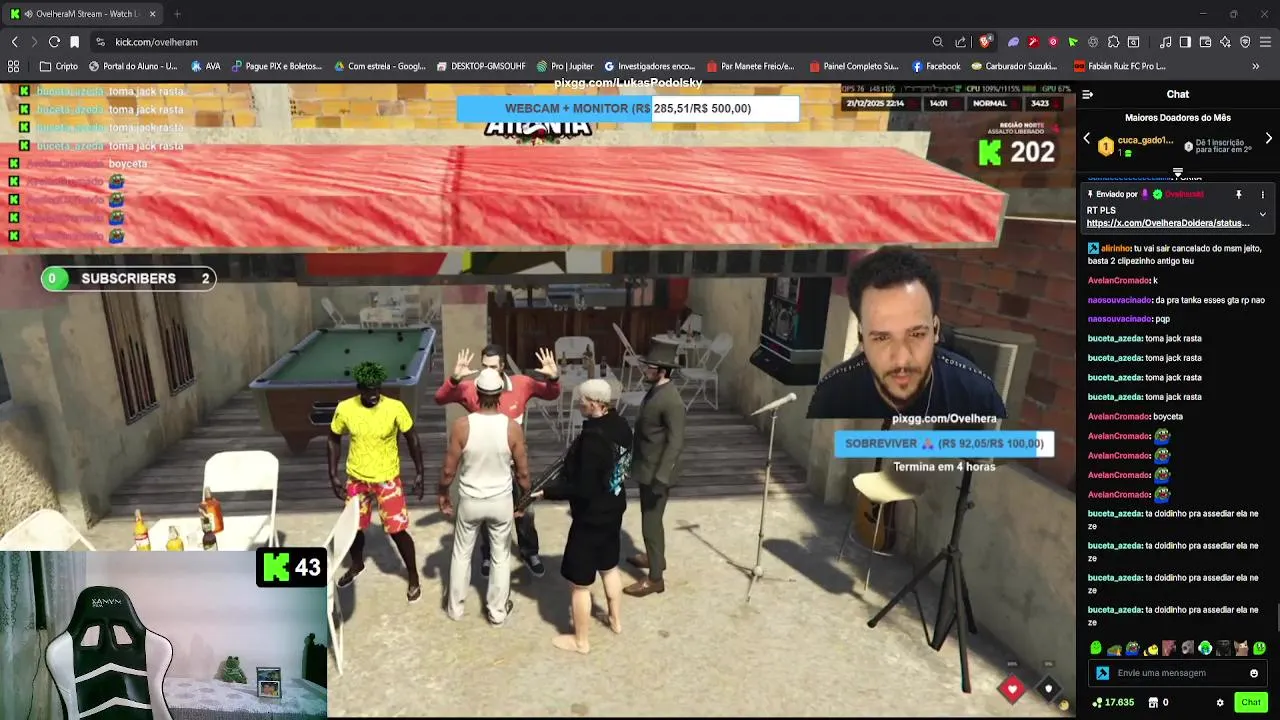
Task: Click the message input field
Action: click(1176, 673)
